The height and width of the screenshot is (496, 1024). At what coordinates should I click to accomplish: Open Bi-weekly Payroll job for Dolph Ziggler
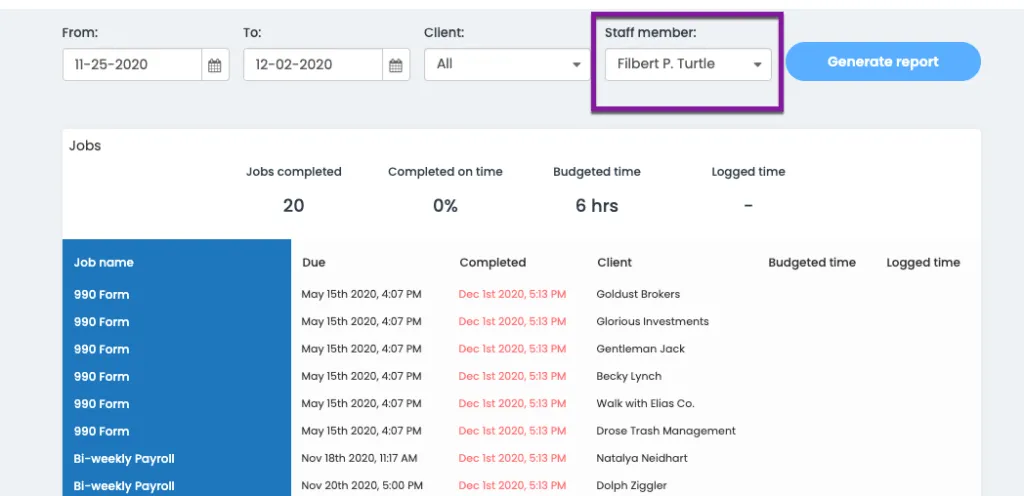124,486
